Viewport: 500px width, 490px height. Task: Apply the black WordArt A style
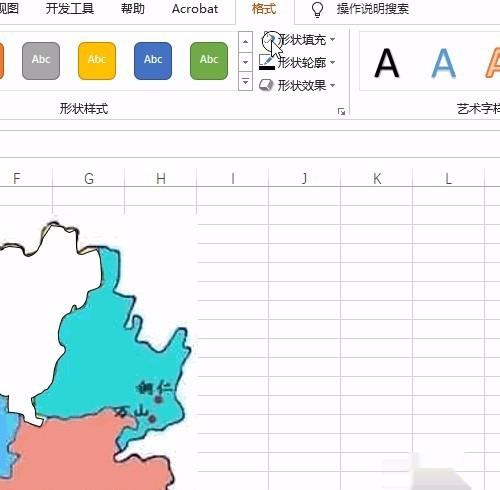pos(386,63)
